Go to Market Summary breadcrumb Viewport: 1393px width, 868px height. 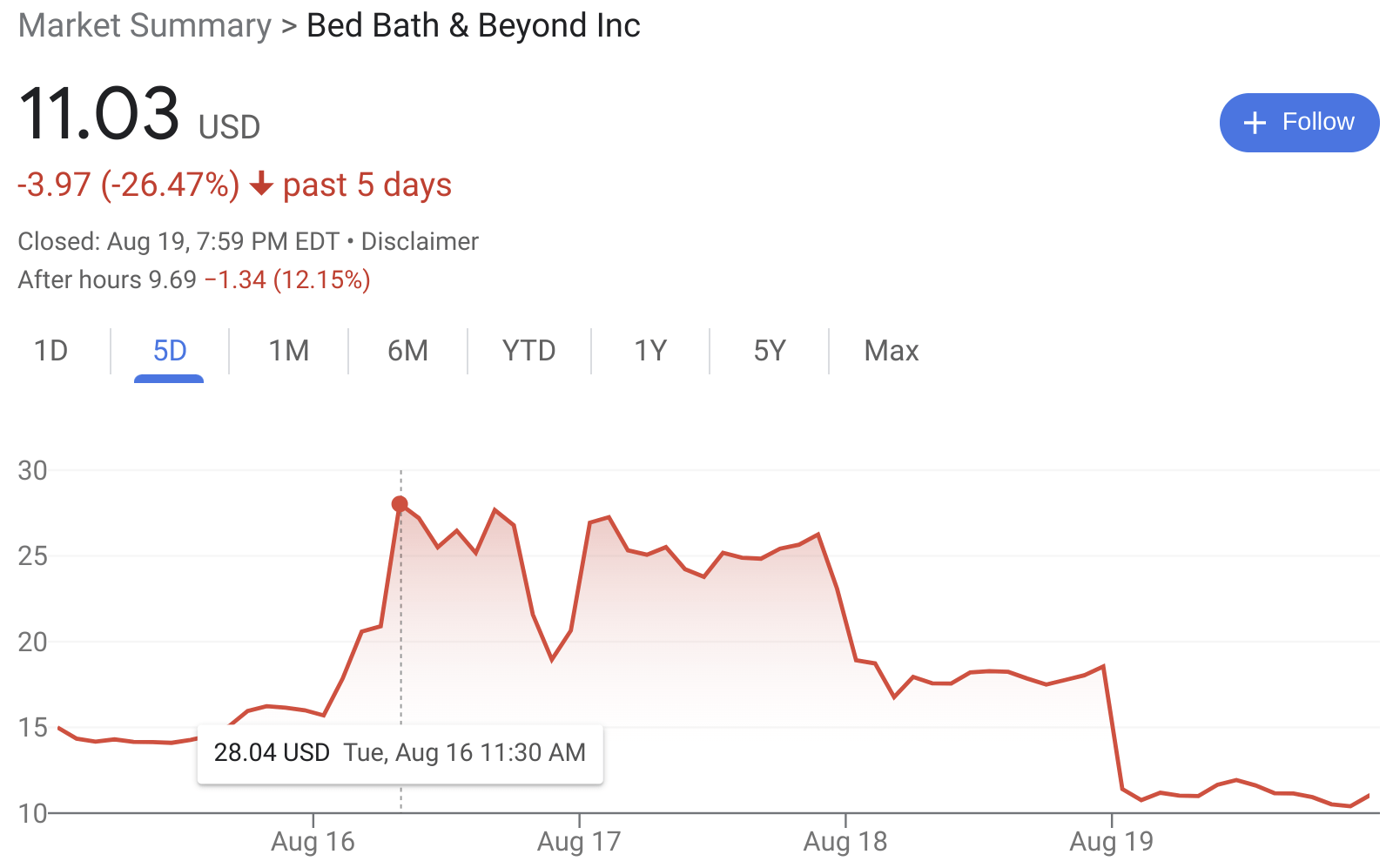tap(145, 25)
